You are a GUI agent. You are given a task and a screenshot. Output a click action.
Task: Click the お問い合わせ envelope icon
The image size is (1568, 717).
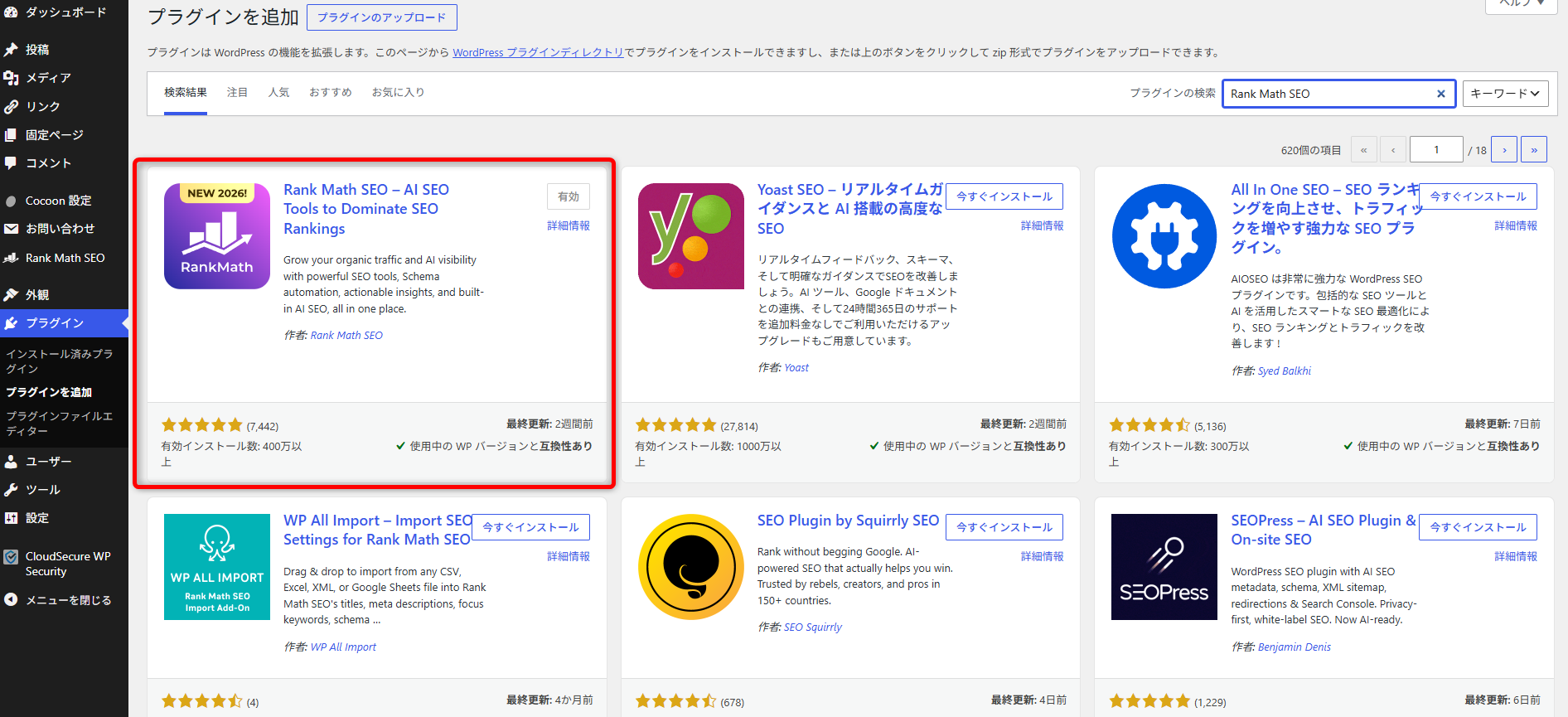click(11, 229)
